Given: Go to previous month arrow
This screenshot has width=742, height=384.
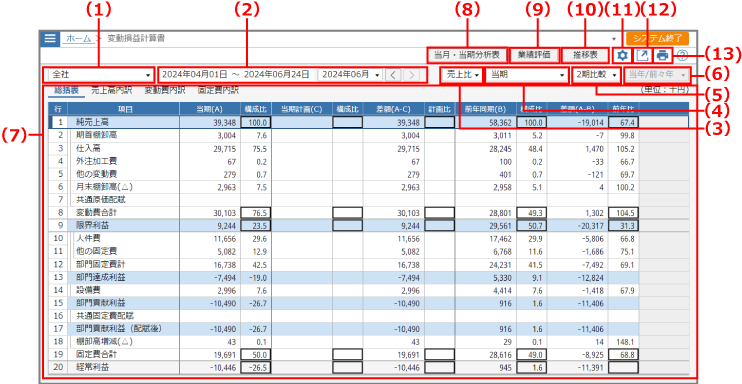Looking at the screenshot, I should click(392, 75).
